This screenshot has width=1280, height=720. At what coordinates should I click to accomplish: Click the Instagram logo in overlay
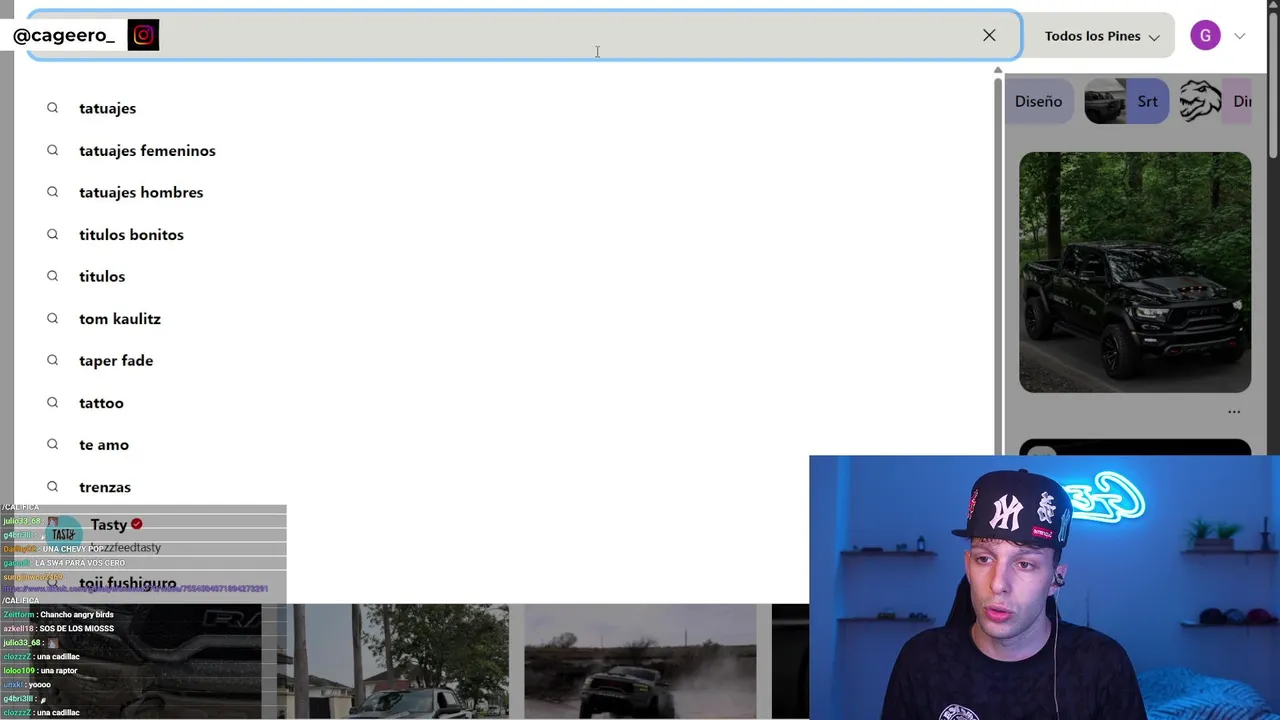143,36
